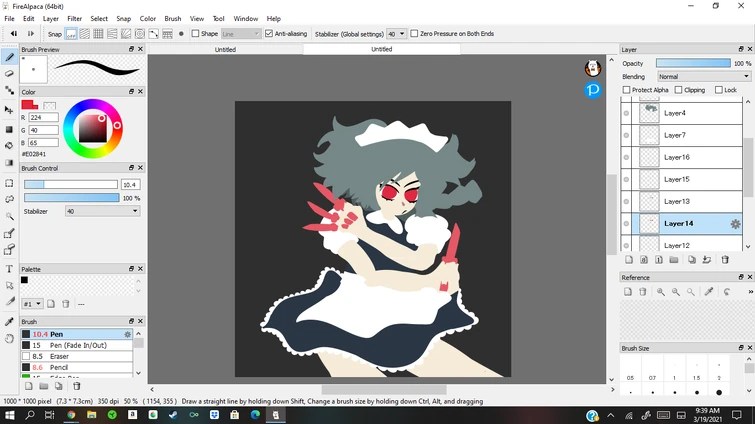Adjust the layer Opacity slider
Viewport: 755px width, 424px height.
point(693,63)
